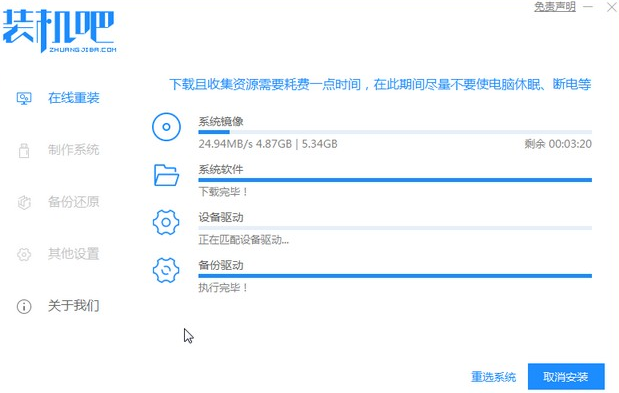Viewport: 619px width, 393px height.
Task: Click the 备份驱动 sync gear icon
Action: tap(166, 270)
